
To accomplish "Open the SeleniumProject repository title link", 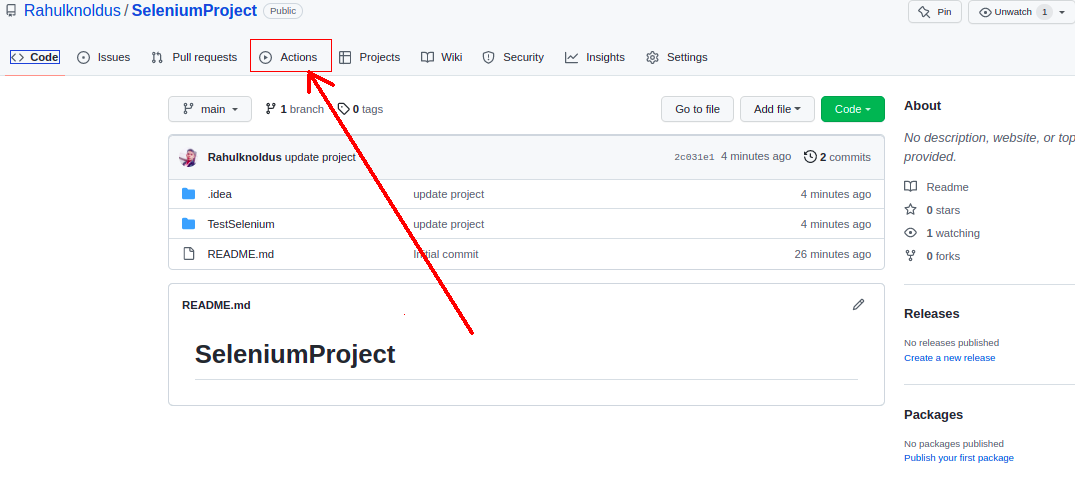I will [194, 11].
